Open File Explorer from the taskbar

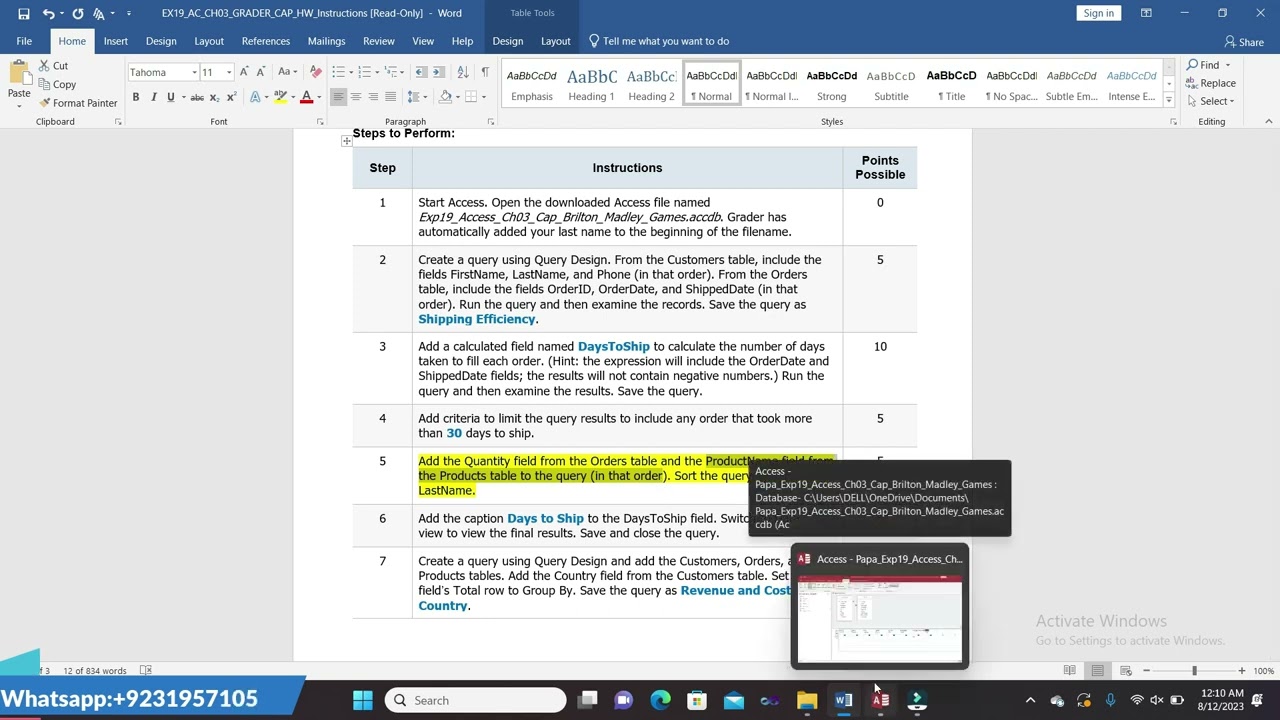click(807, 700)
